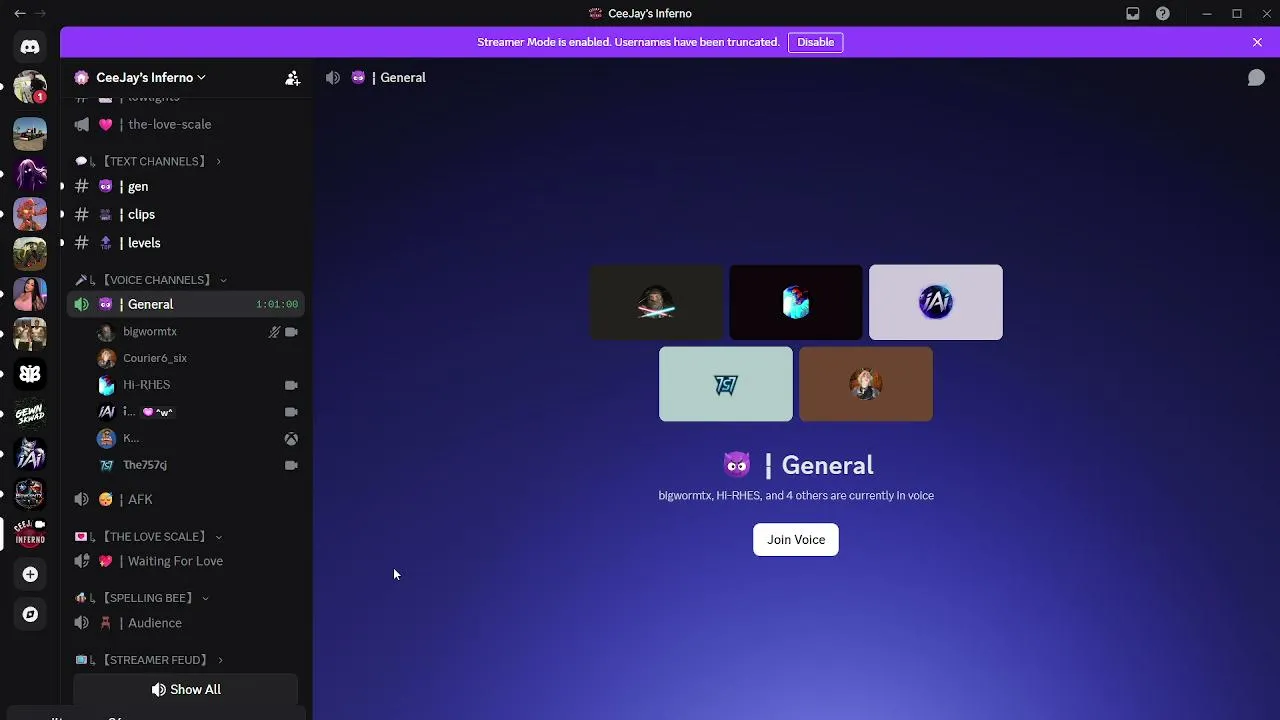This screenshot has height=720, width=1280.
Task: Click the Xbox icon beside user K...
Action: [291, 439]
